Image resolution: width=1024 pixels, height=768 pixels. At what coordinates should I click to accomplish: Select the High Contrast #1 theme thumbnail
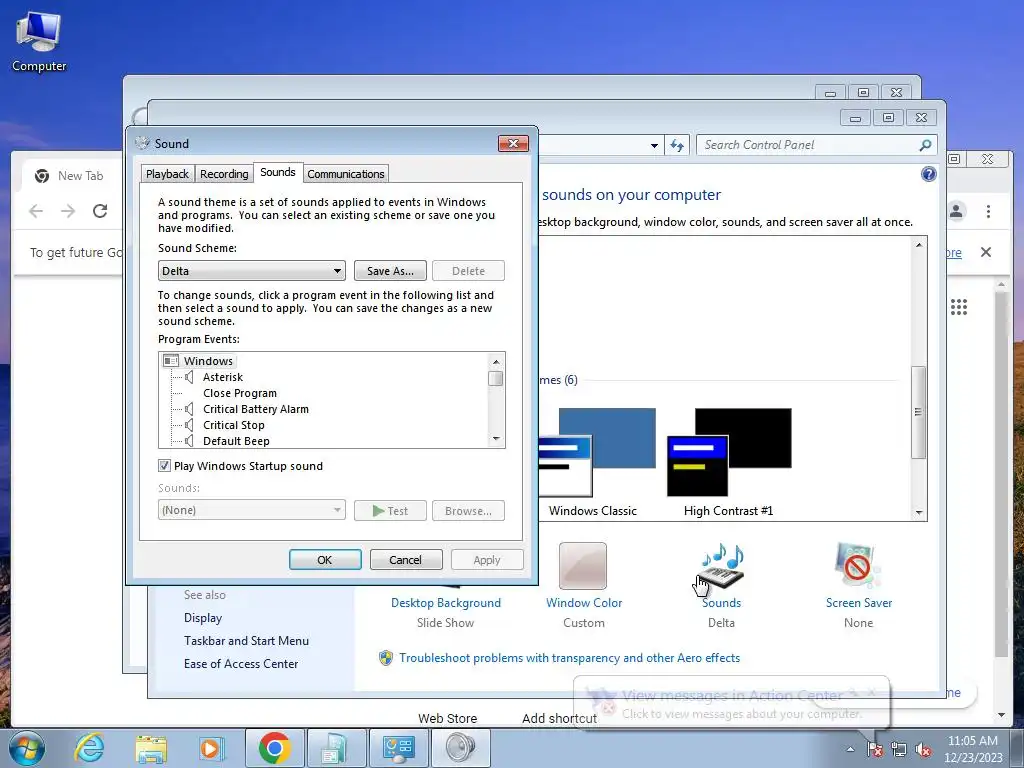pyautogui.click(x=729, y=453)
